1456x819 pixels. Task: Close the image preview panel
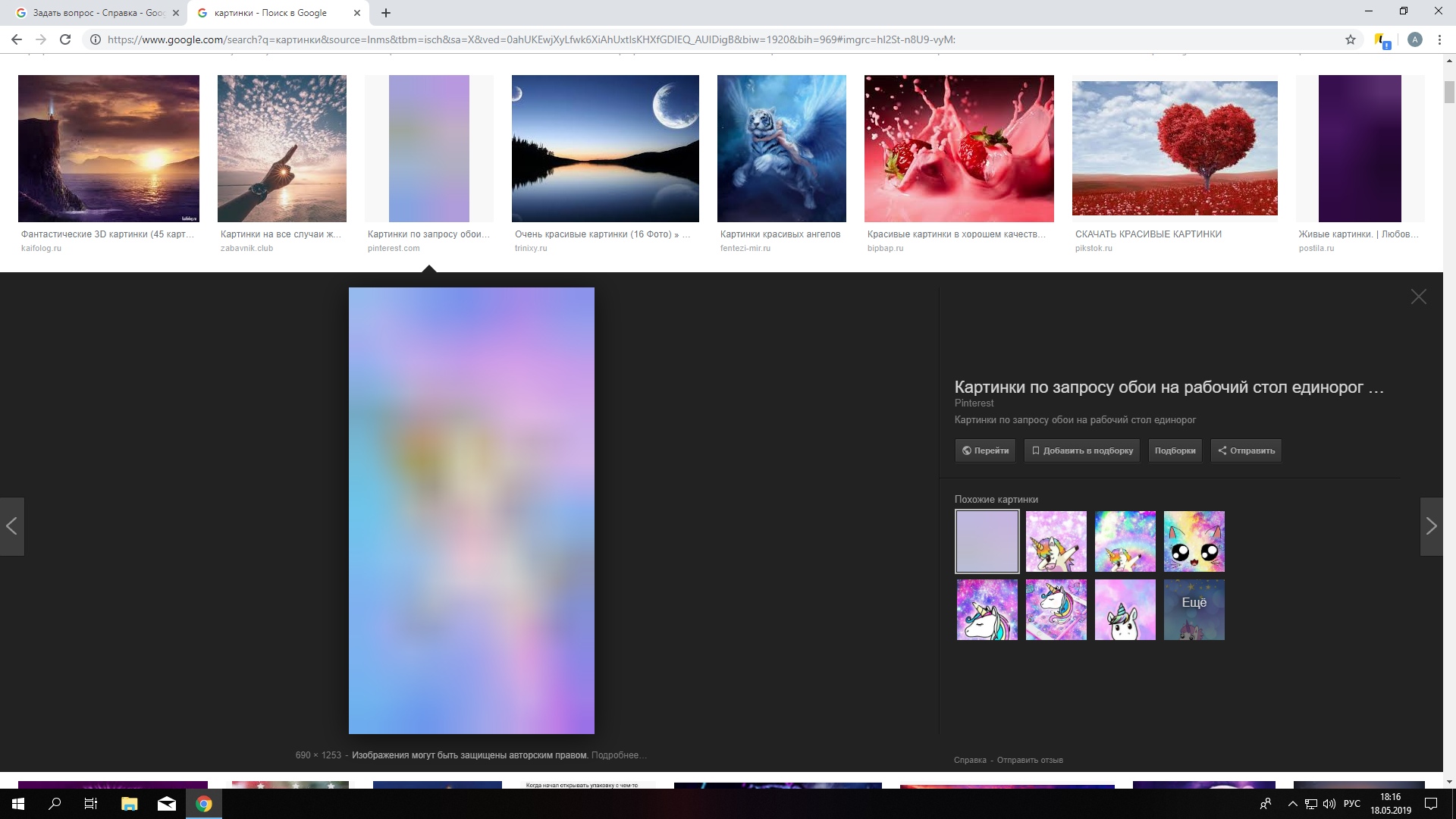pyautogui.click(x=1418, y=297)
